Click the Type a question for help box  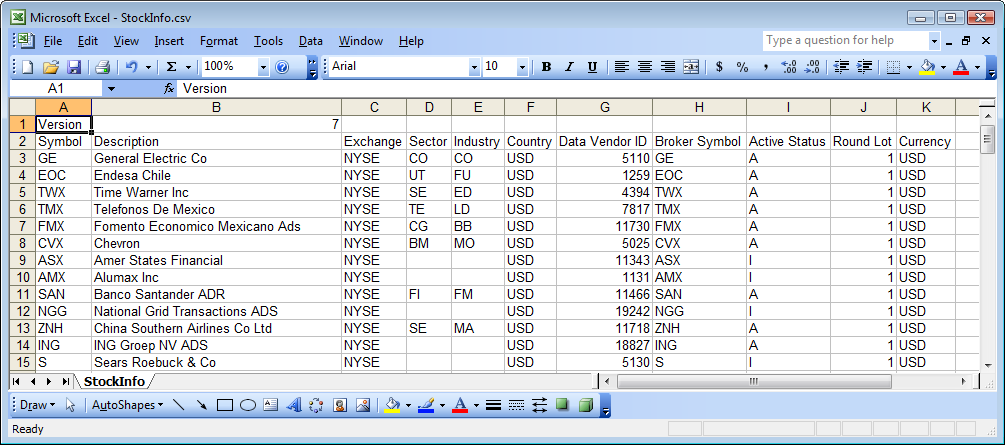(x=845, y=40)
